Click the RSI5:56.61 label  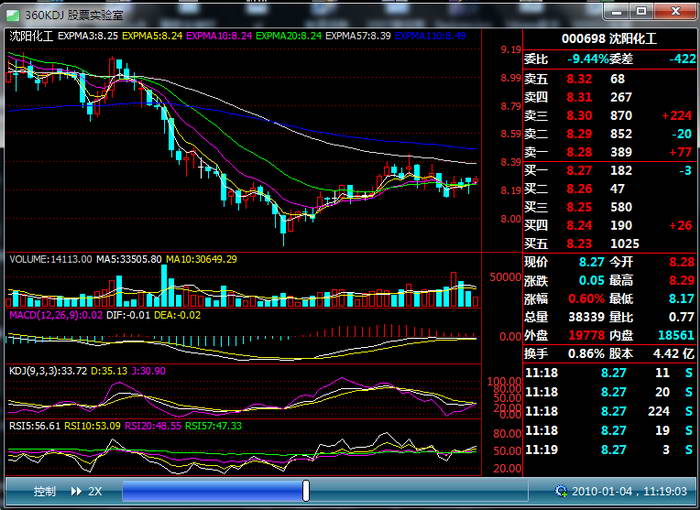tap(35, 426)
